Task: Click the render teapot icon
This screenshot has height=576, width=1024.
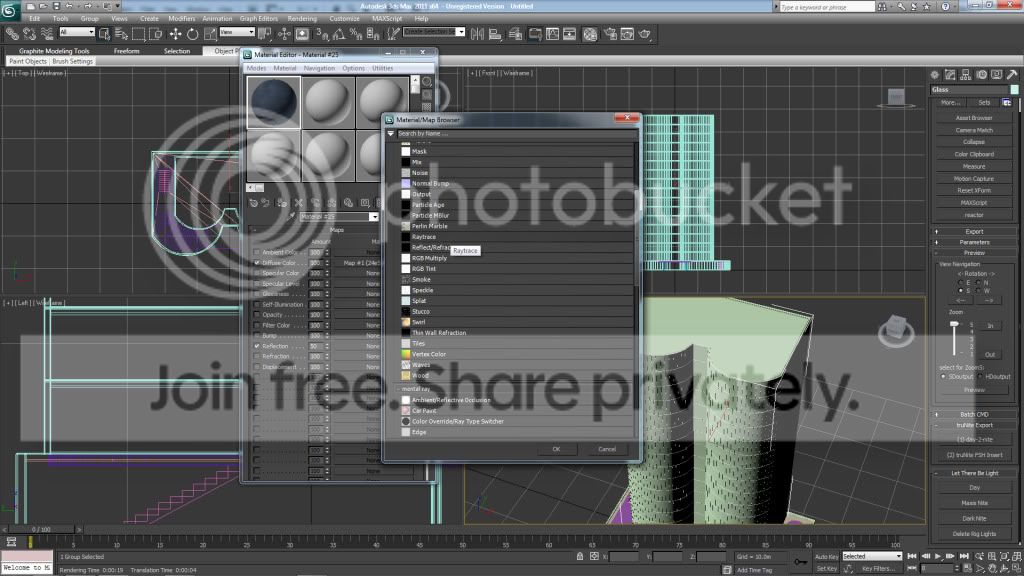Action: [645, 34]
